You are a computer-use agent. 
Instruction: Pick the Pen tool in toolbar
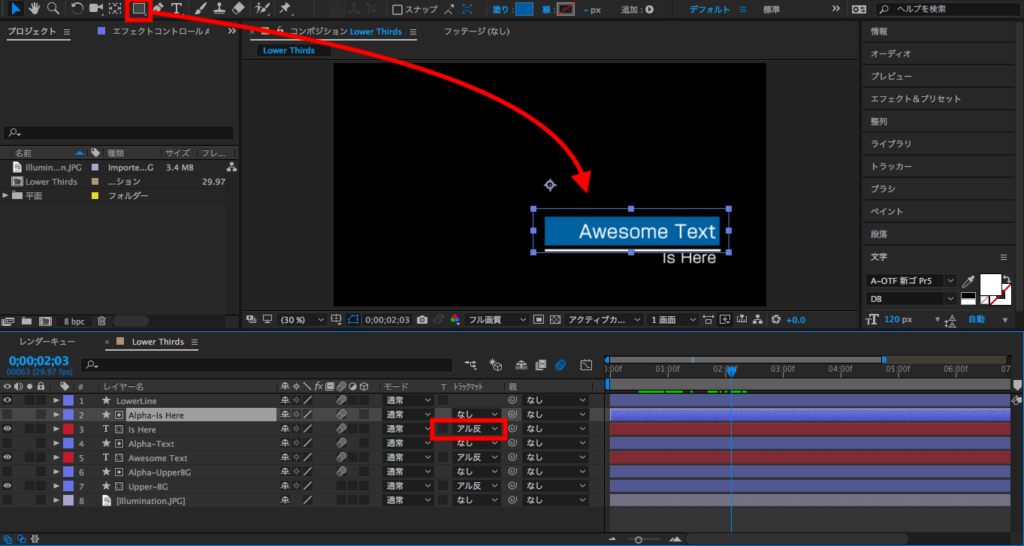coord(158,9)
